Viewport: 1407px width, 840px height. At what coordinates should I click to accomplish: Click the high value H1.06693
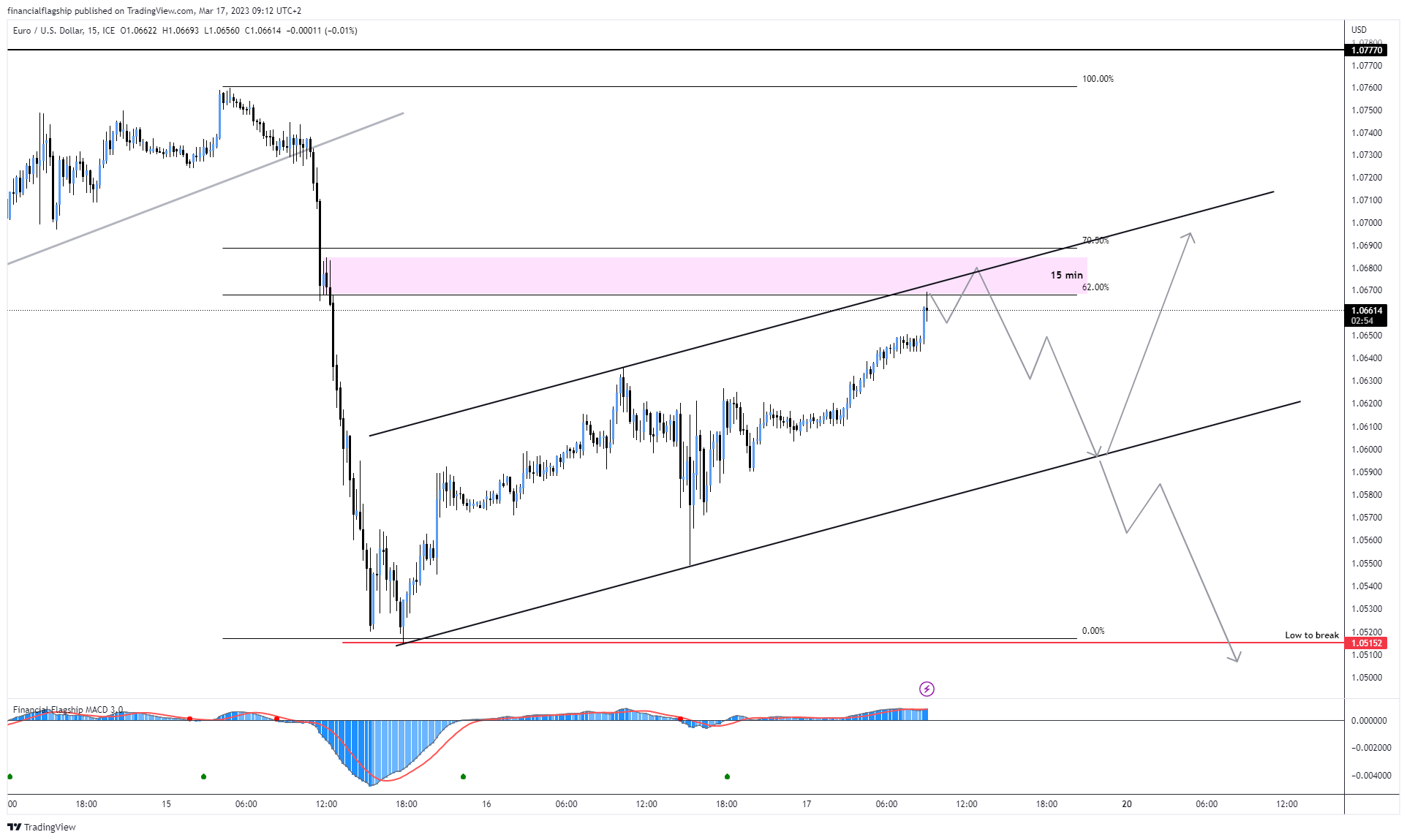pos(181,31)
